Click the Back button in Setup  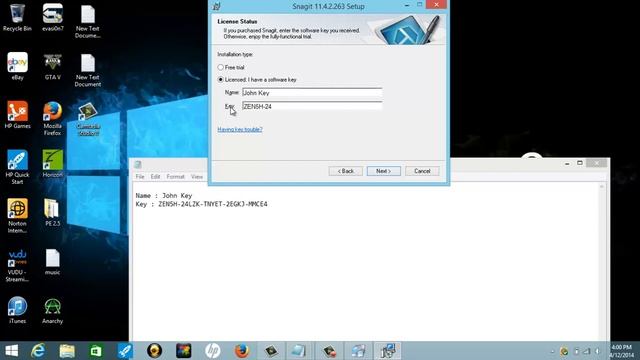tap(345, 171)
